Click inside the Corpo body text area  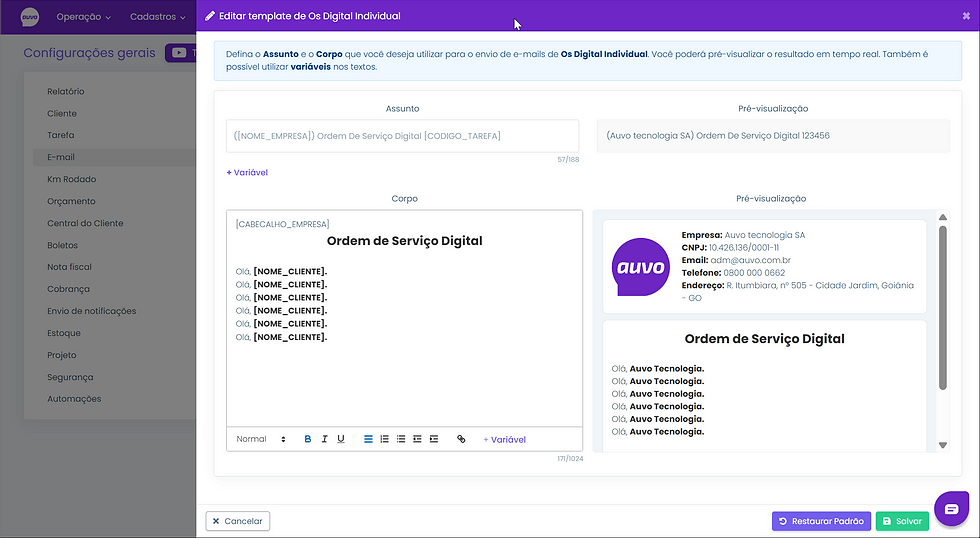tap(404, 319)
